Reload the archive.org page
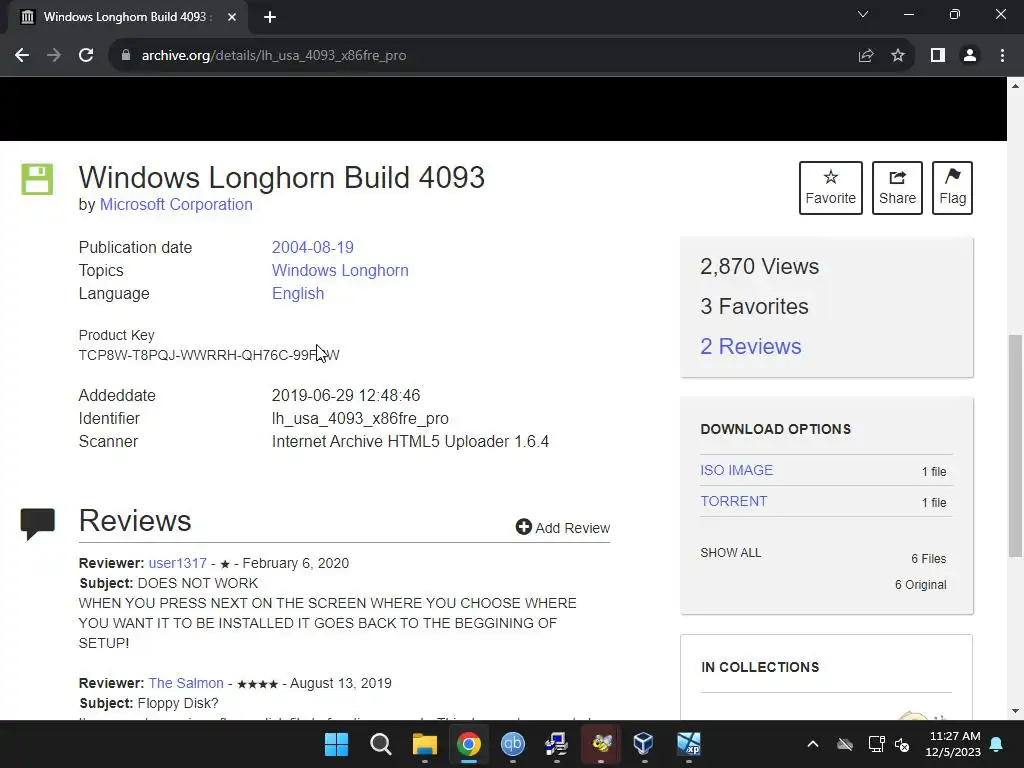This screenshot has width=1024, height=768. 86,56
